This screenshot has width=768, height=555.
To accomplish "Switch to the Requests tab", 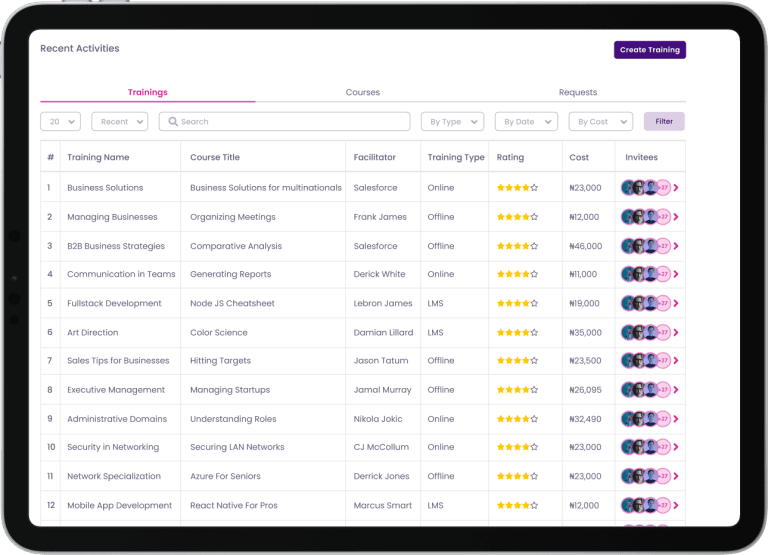I will click(578, 92).
